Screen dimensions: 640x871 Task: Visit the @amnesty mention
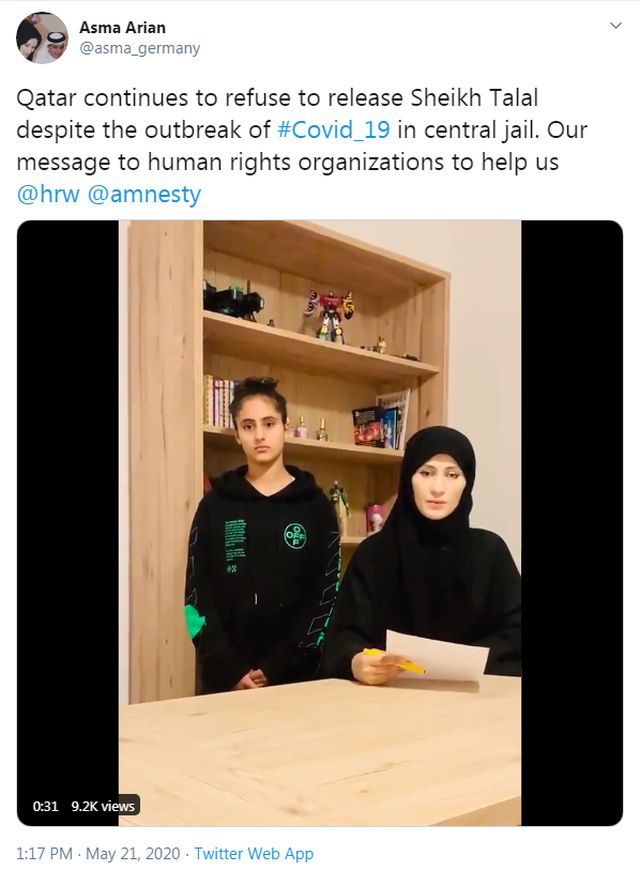[x=144, y=195]
